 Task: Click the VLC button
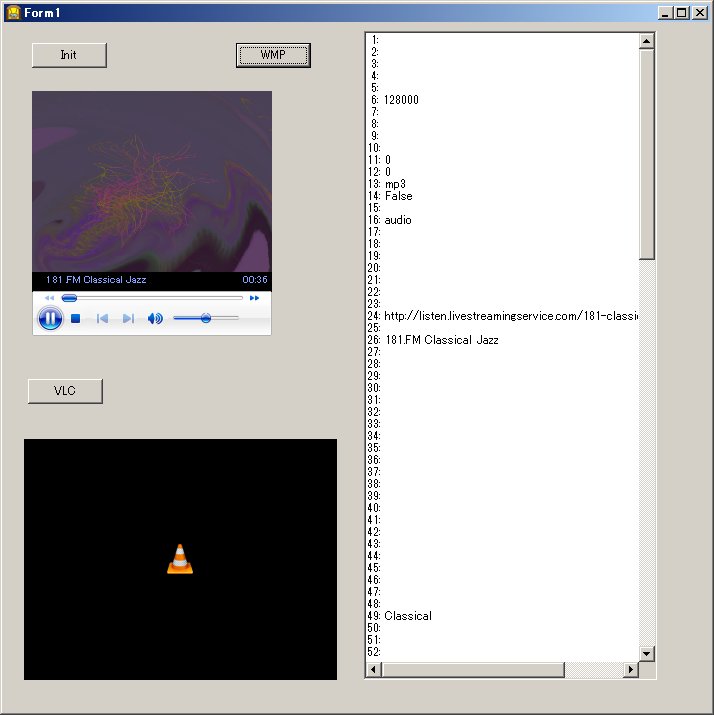[x=65, y=391]
